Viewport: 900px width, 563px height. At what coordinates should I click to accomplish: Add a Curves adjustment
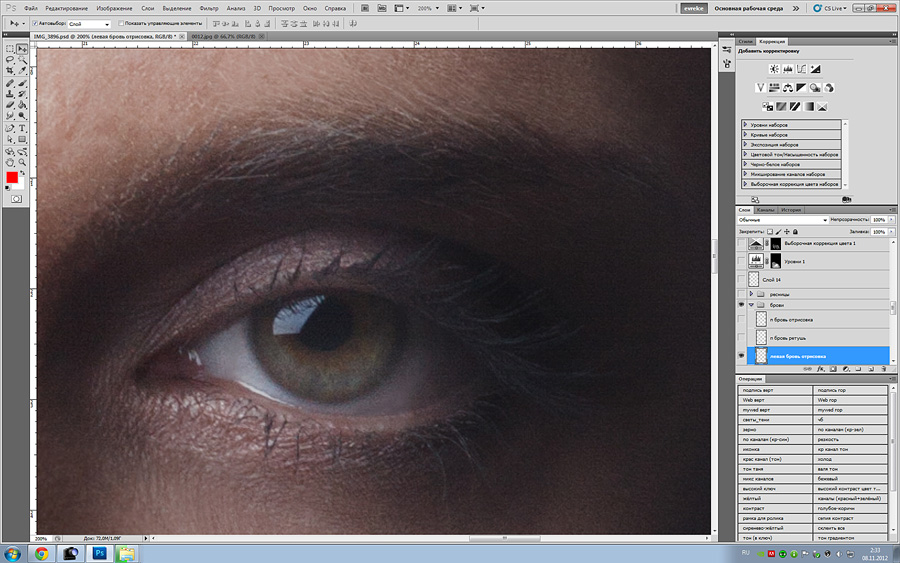coord(801,69)
